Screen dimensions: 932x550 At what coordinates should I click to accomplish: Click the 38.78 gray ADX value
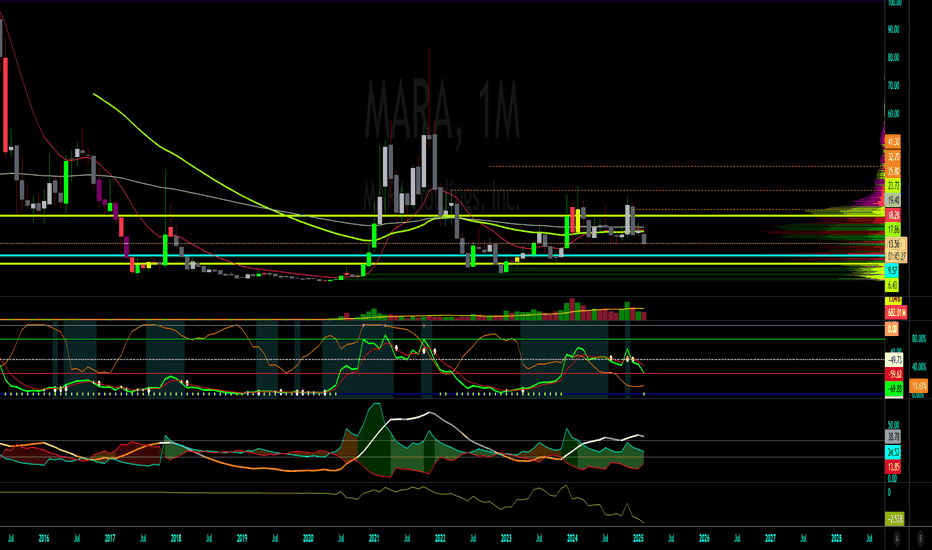click(893, 437)
